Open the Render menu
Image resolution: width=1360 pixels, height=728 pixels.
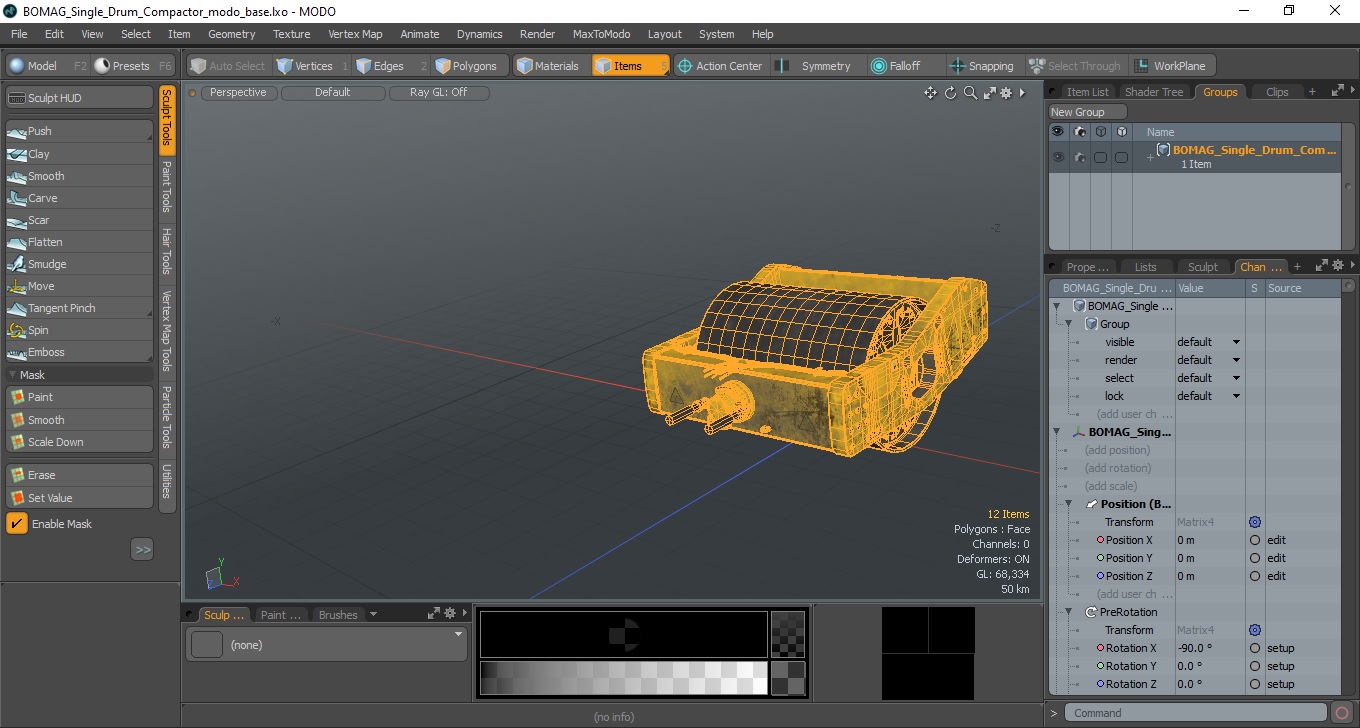537,34
